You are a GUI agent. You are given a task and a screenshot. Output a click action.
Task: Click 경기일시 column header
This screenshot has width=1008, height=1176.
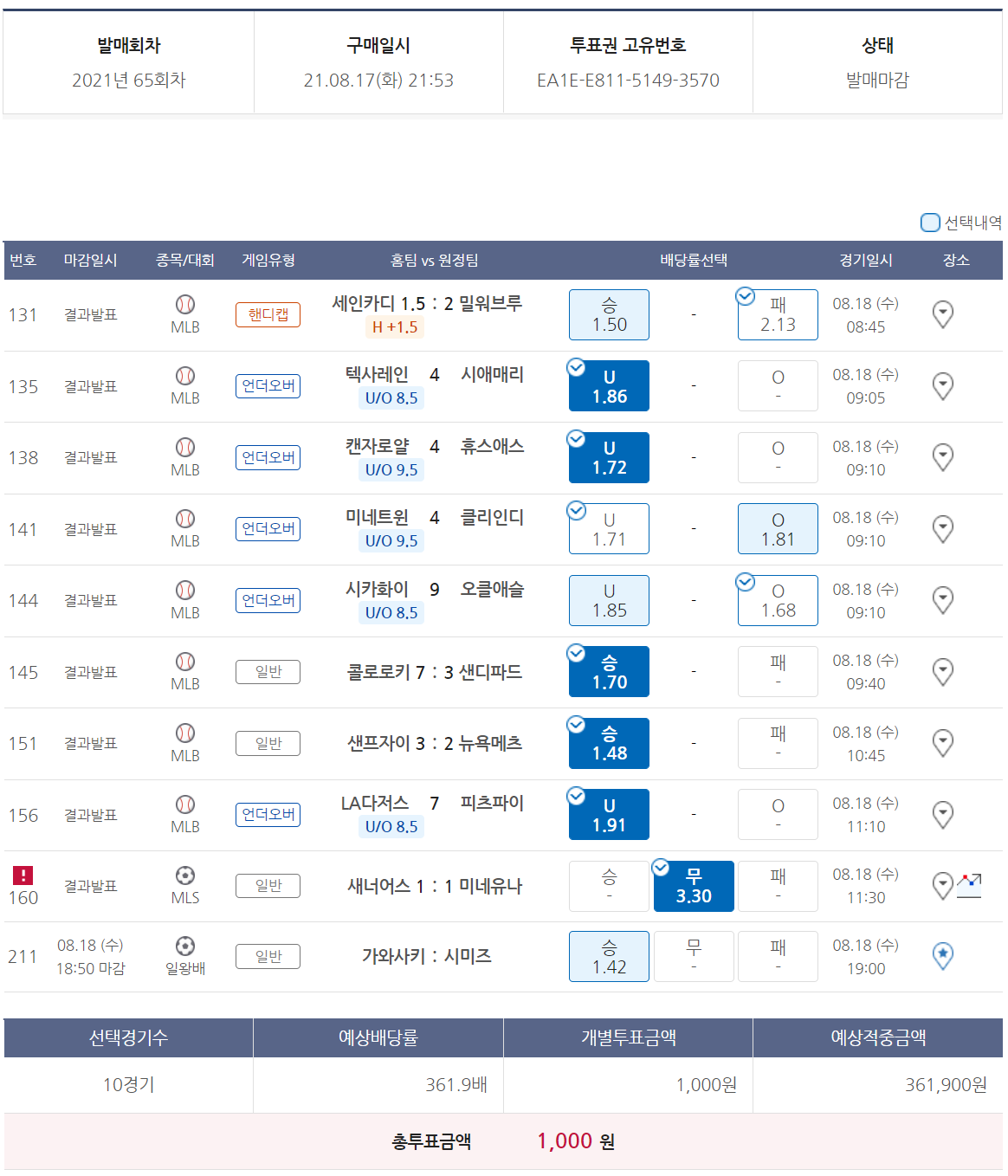(x=866, y=260)
